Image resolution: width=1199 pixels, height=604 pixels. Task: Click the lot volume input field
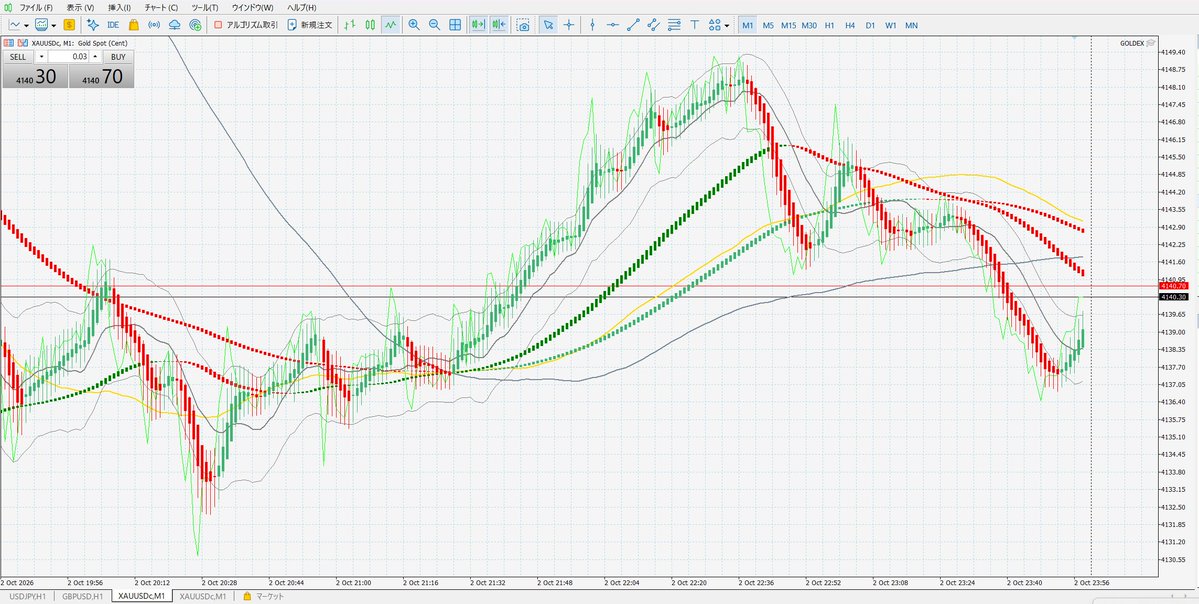click(69, 57)
